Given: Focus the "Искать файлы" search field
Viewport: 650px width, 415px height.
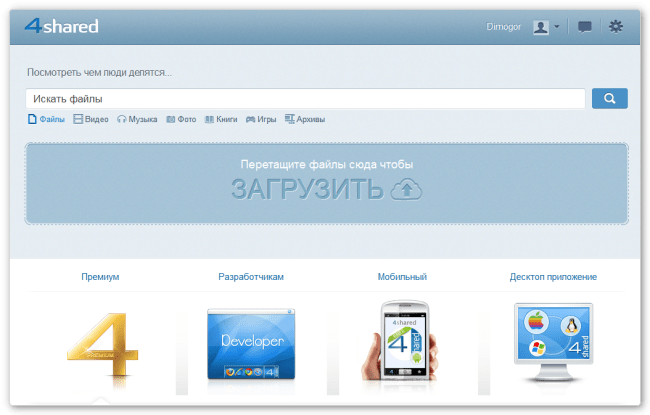Looking at the screenshot, I should coord(305,99).
